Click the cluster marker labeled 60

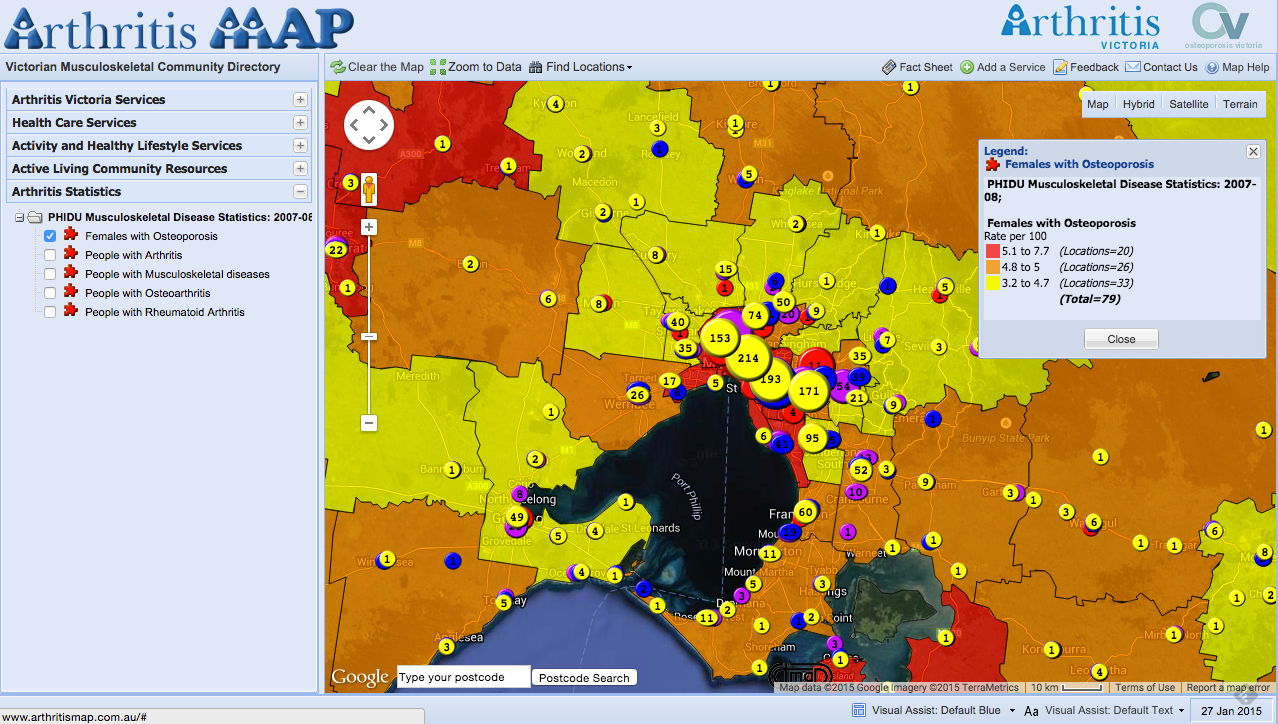pyautogui.click(x=806, y=512)
